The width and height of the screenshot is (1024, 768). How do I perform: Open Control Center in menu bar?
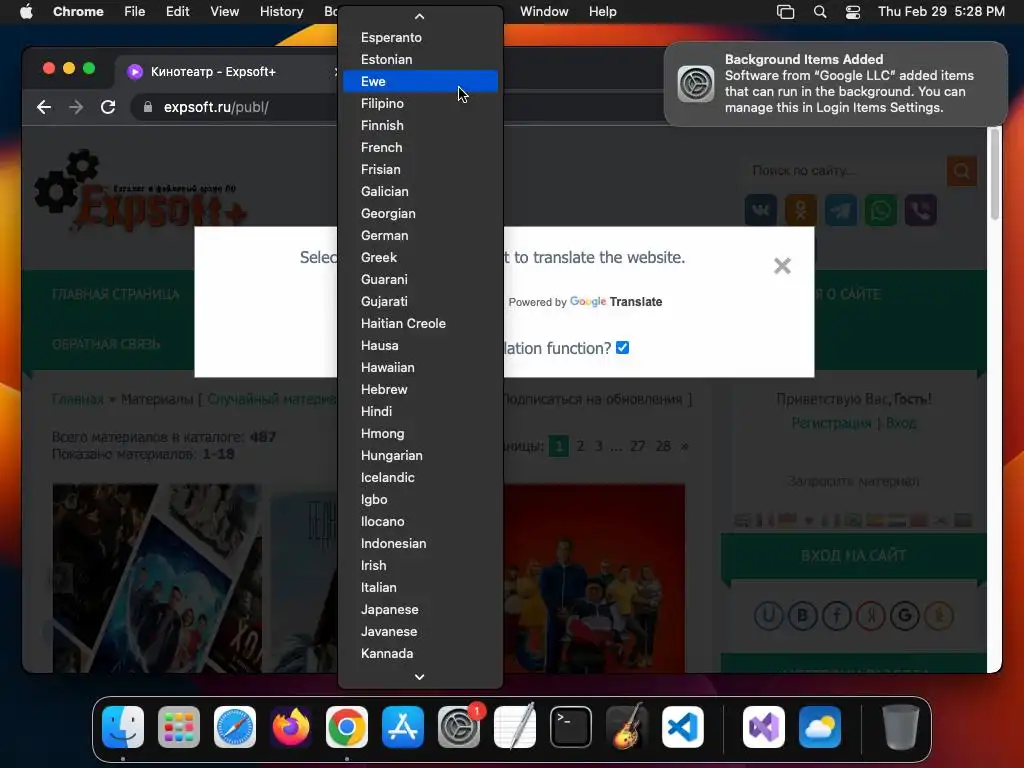(x=852, y=12)
